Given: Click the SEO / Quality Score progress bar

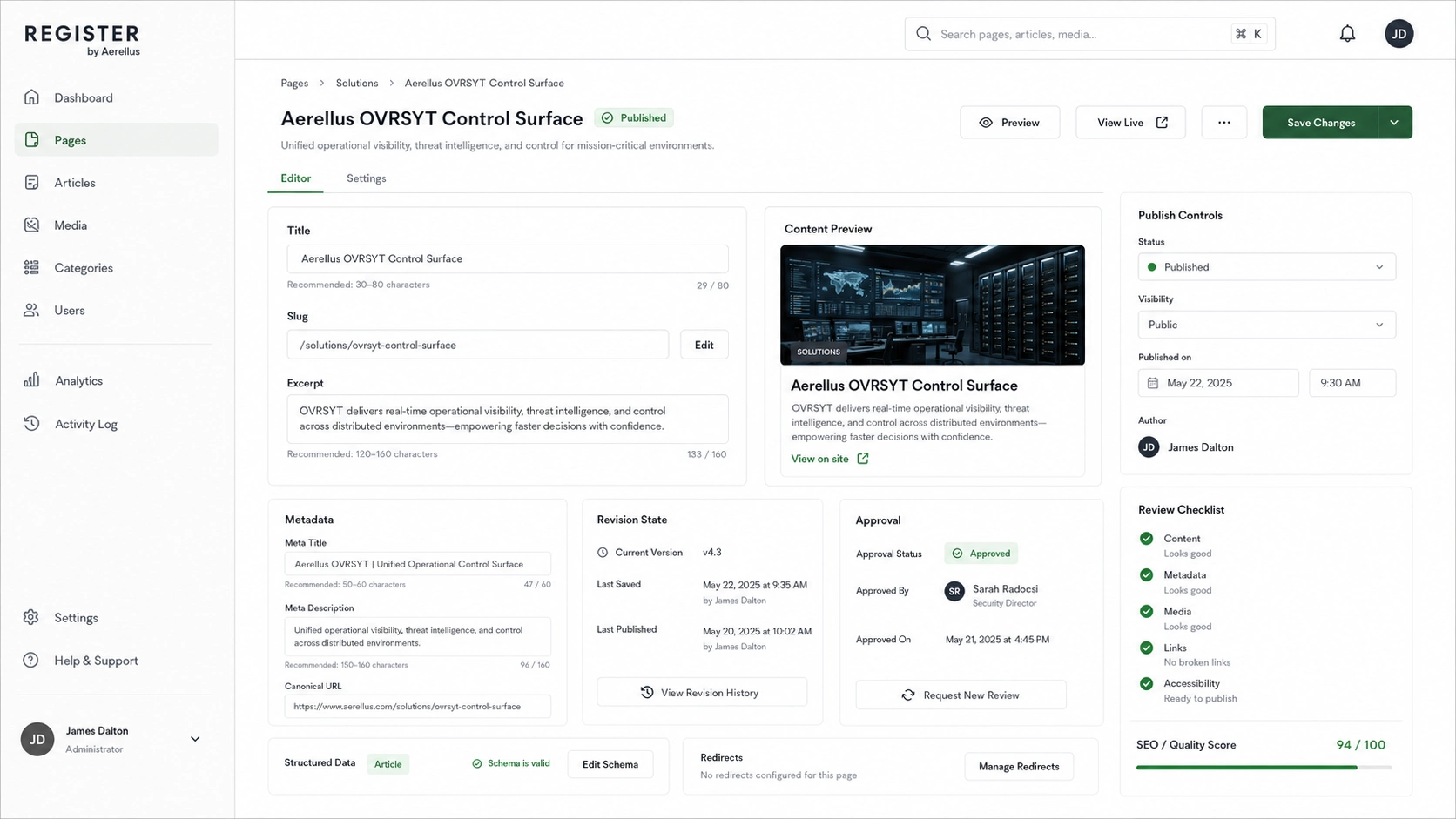Looking at the screenshot, I should point(1264,768).
